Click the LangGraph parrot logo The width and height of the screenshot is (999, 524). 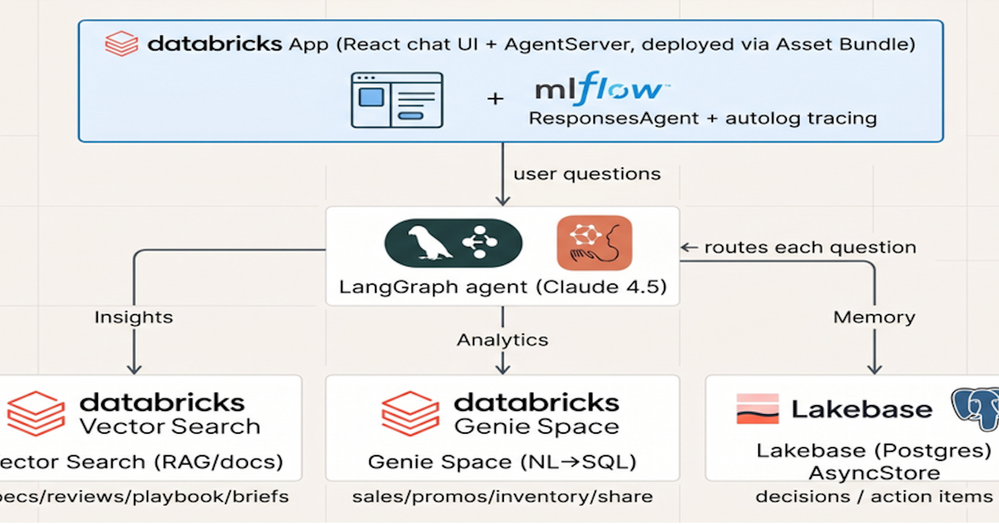(454, 244)
